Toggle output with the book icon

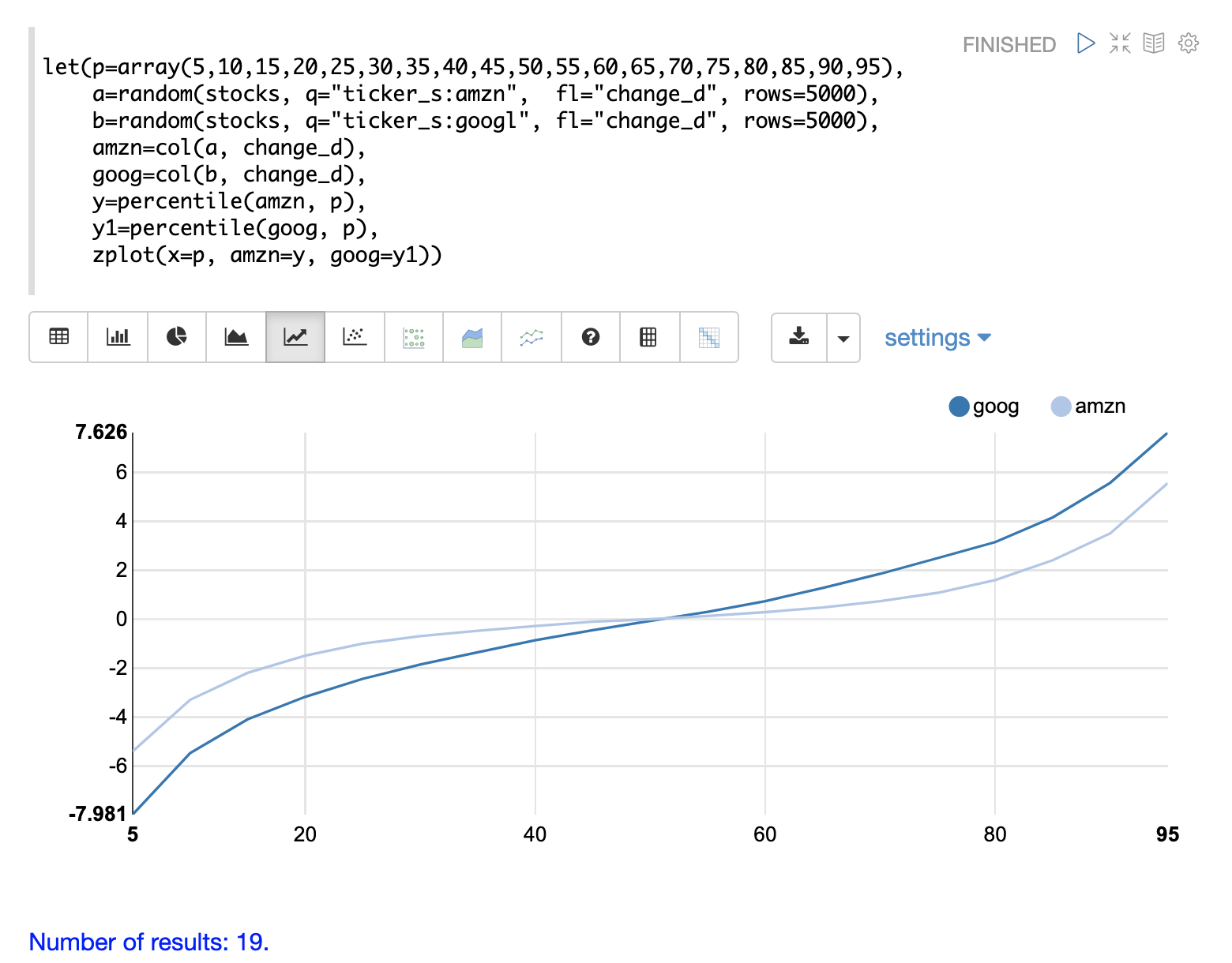(1154, 43)
